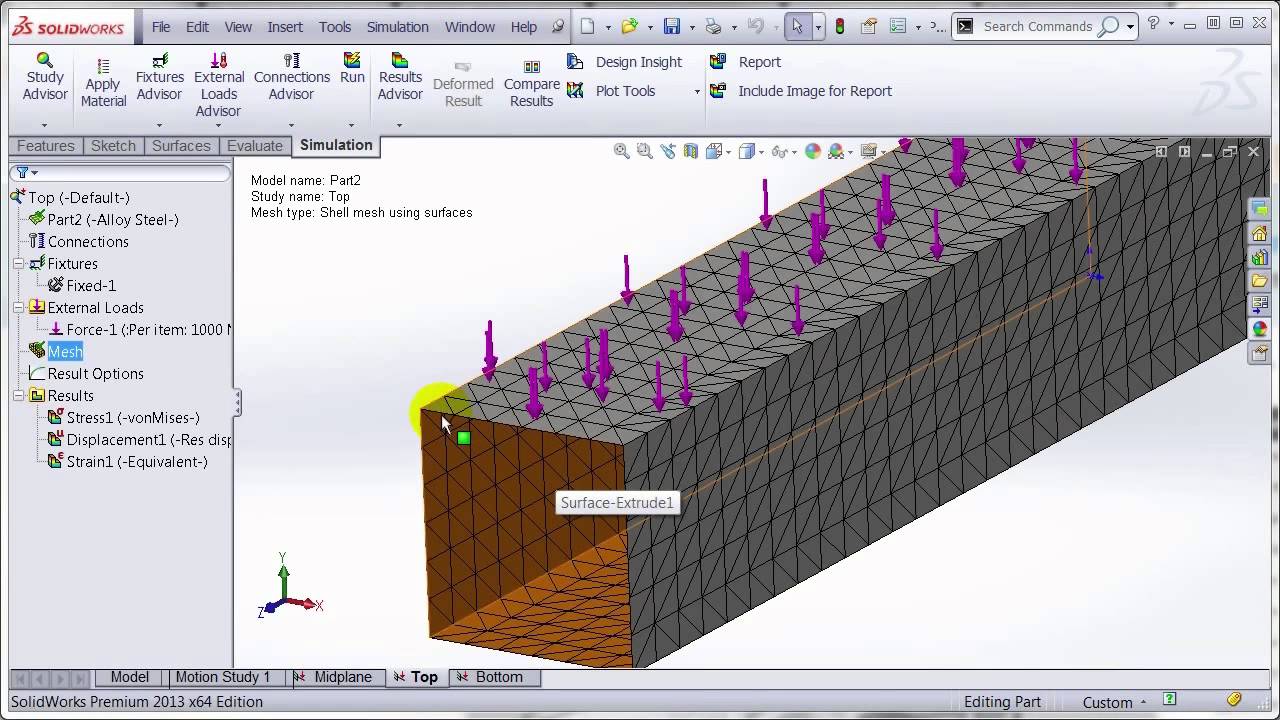Switch to the Model tab
Image resolution: width=1280 pixels, height=720 pixels.
130,677
